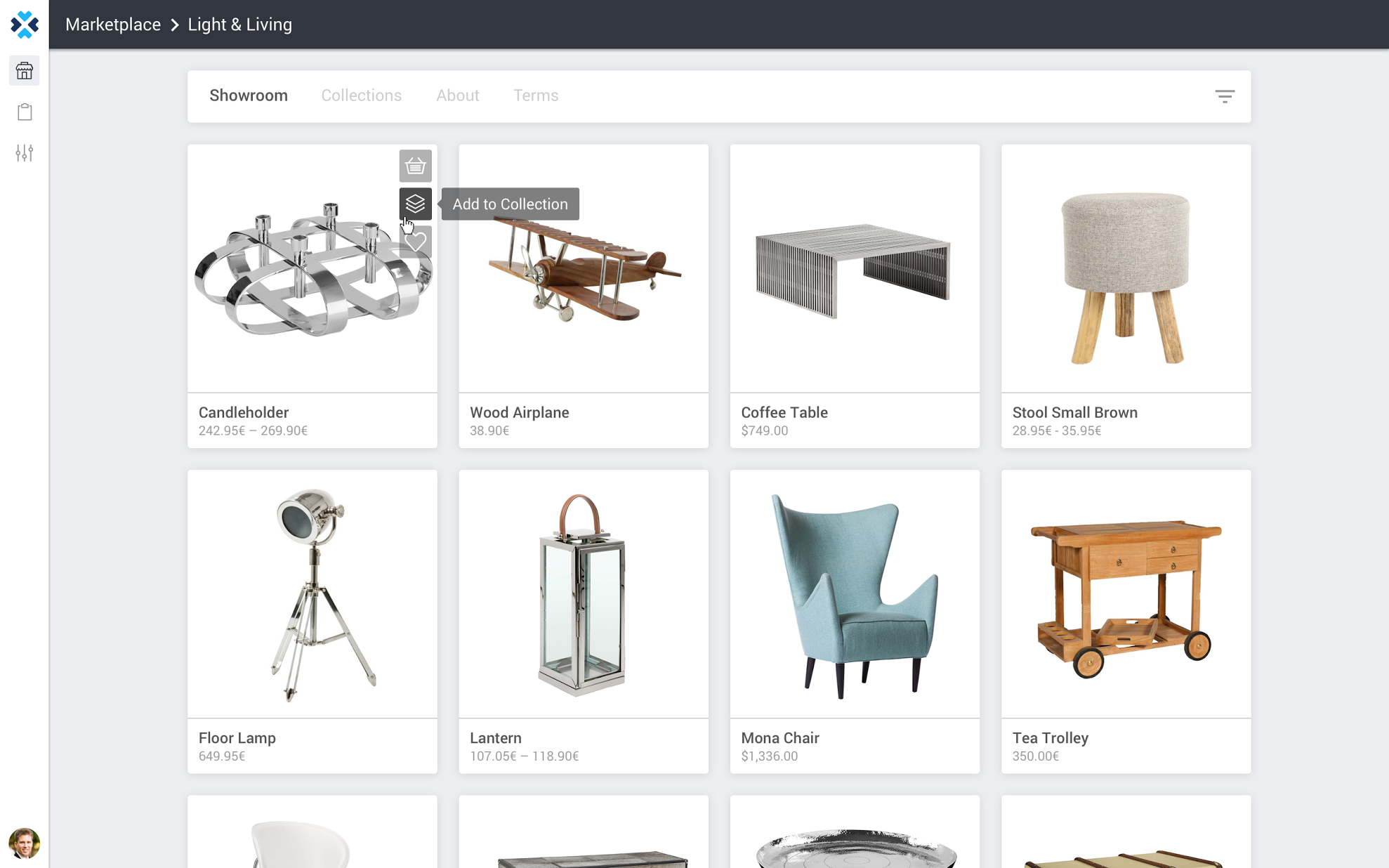Viewport: 1389px width, 868px height.
Task: Open the Tea Trolley product image
Action: click(1126, 594)
